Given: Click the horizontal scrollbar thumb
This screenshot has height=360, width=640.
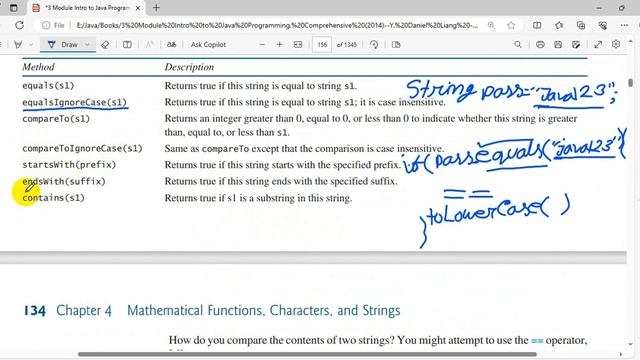Looking at the screenshot, I should 307,354.
